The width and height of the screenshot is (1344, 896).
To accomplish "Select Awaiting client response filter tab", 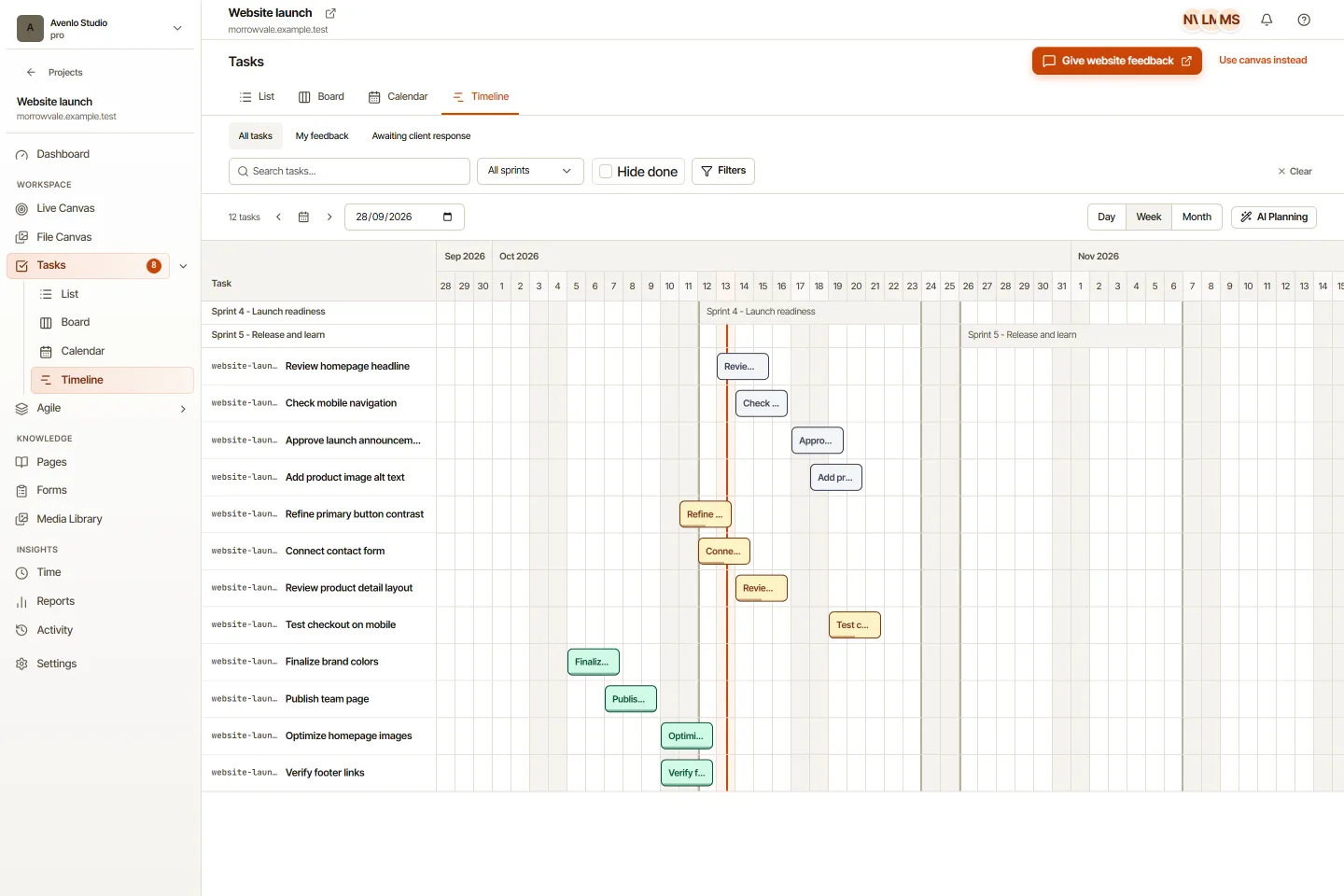I will [x=421, y=136].
